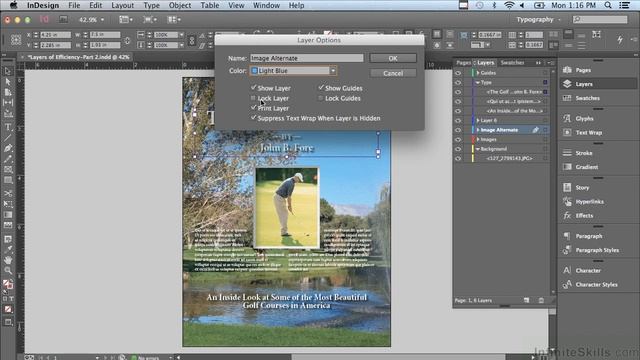640x360 pixels.
Task: Confirm Layer Options with OK
Action: pyautogui.click(x=393, y=58)
